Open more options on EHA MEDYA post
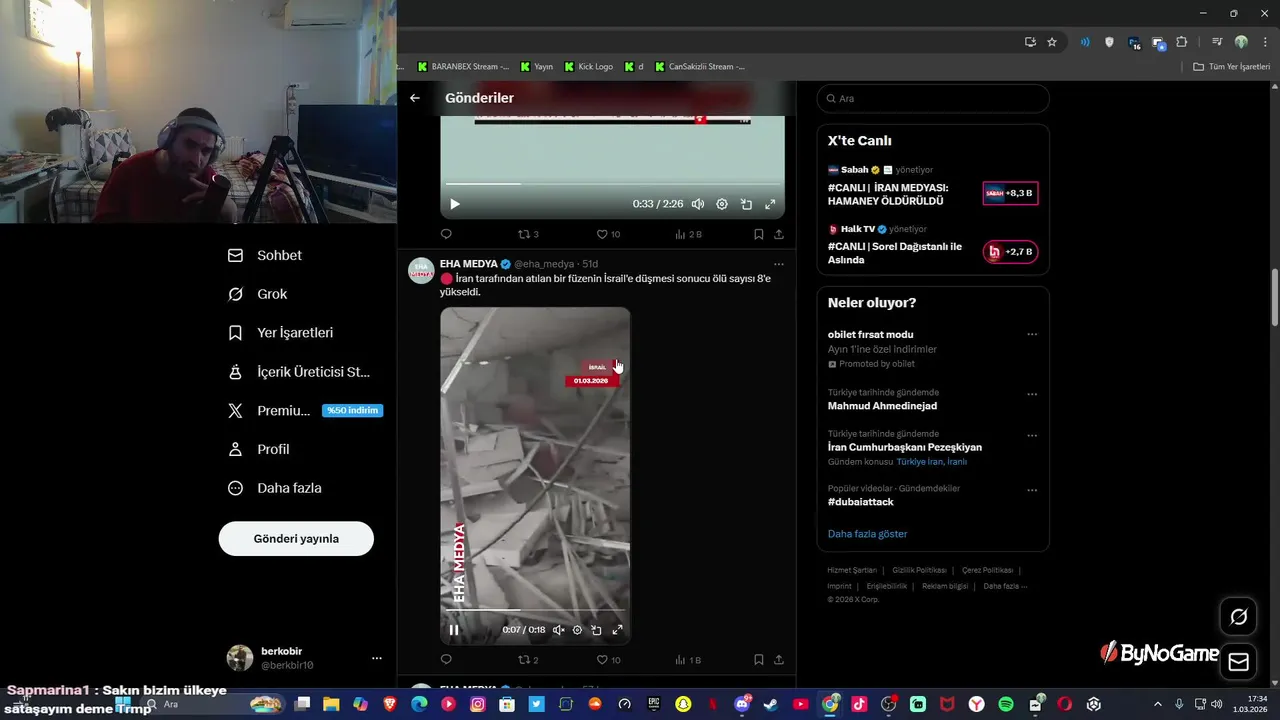This screenshot has width=1280, height=720. 779,264
